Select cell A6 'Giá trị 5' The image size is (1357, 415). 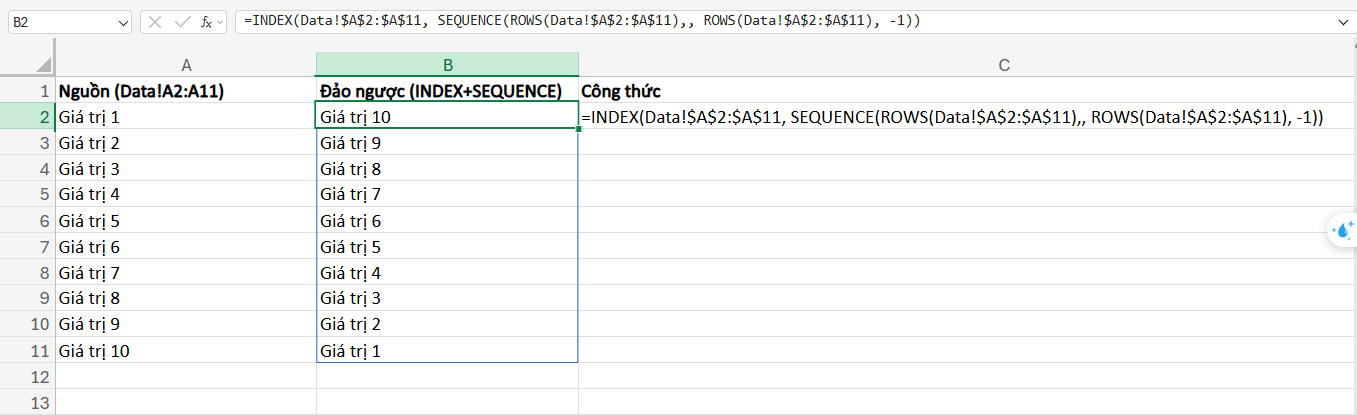(186, 221)
